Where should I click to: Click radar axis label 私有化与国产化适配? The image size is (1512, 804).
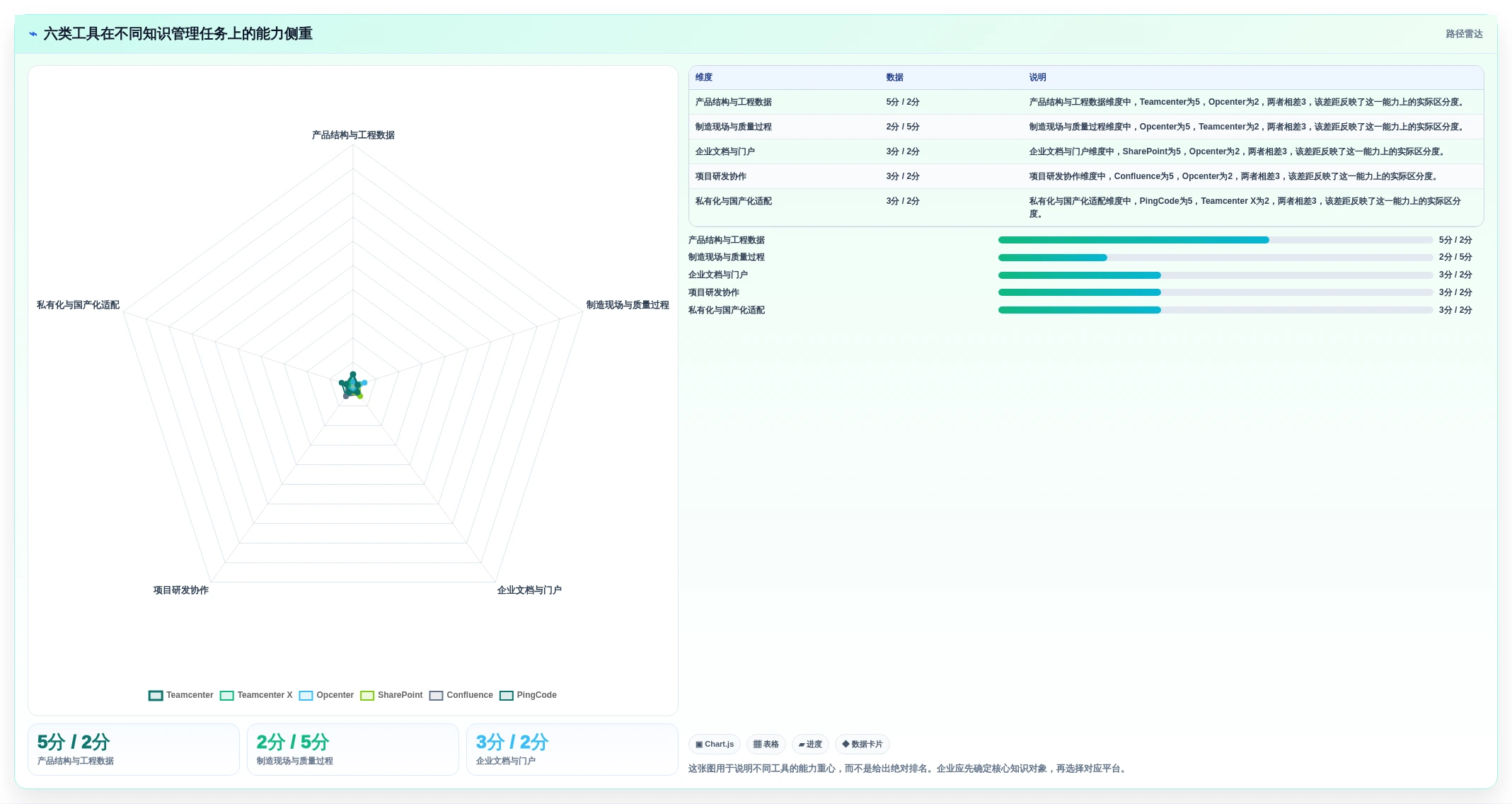pyautogui.click(x=78, y=305)
